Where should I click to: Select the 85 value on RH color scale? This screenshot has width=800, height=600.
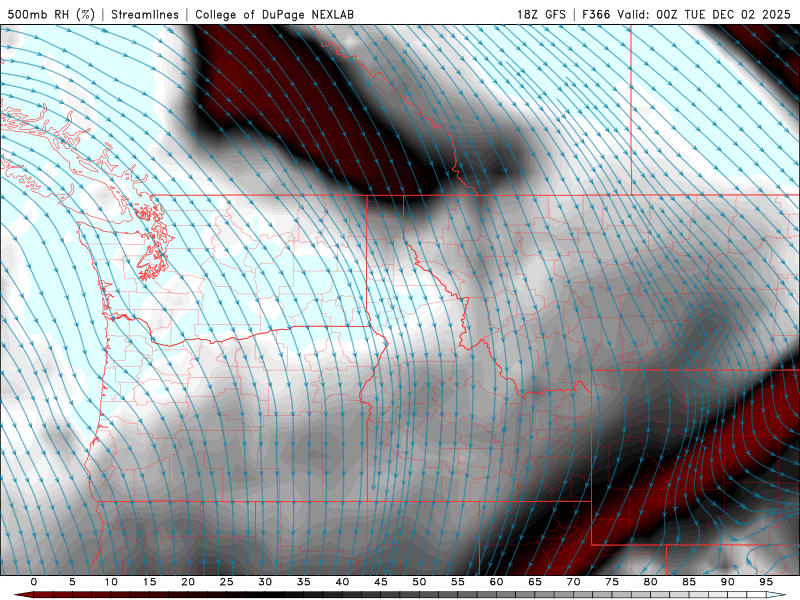pyautogui.click(x=689, y=582)
